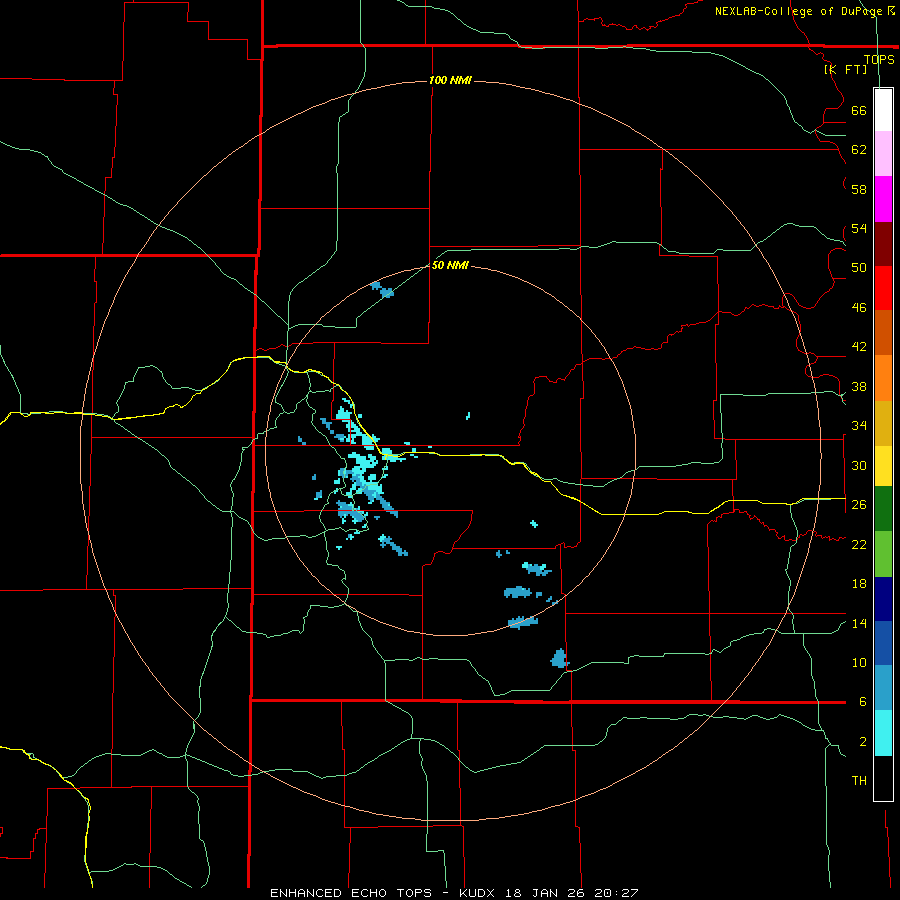Click the southernmost isolated blue echo blob
The image size is (900, 900).
coord(559,658)
